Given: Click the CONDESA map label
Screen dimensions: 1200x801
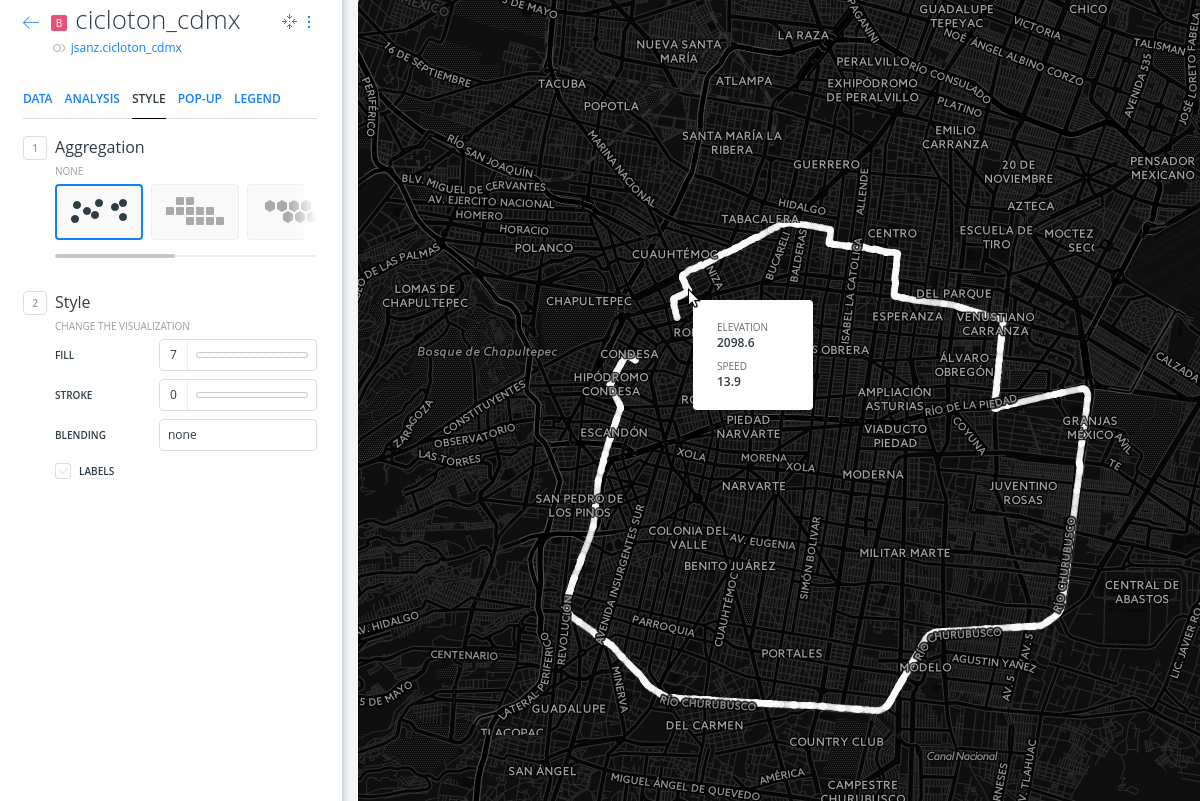Looking at the screenshot, I should (x=629, y=354).
